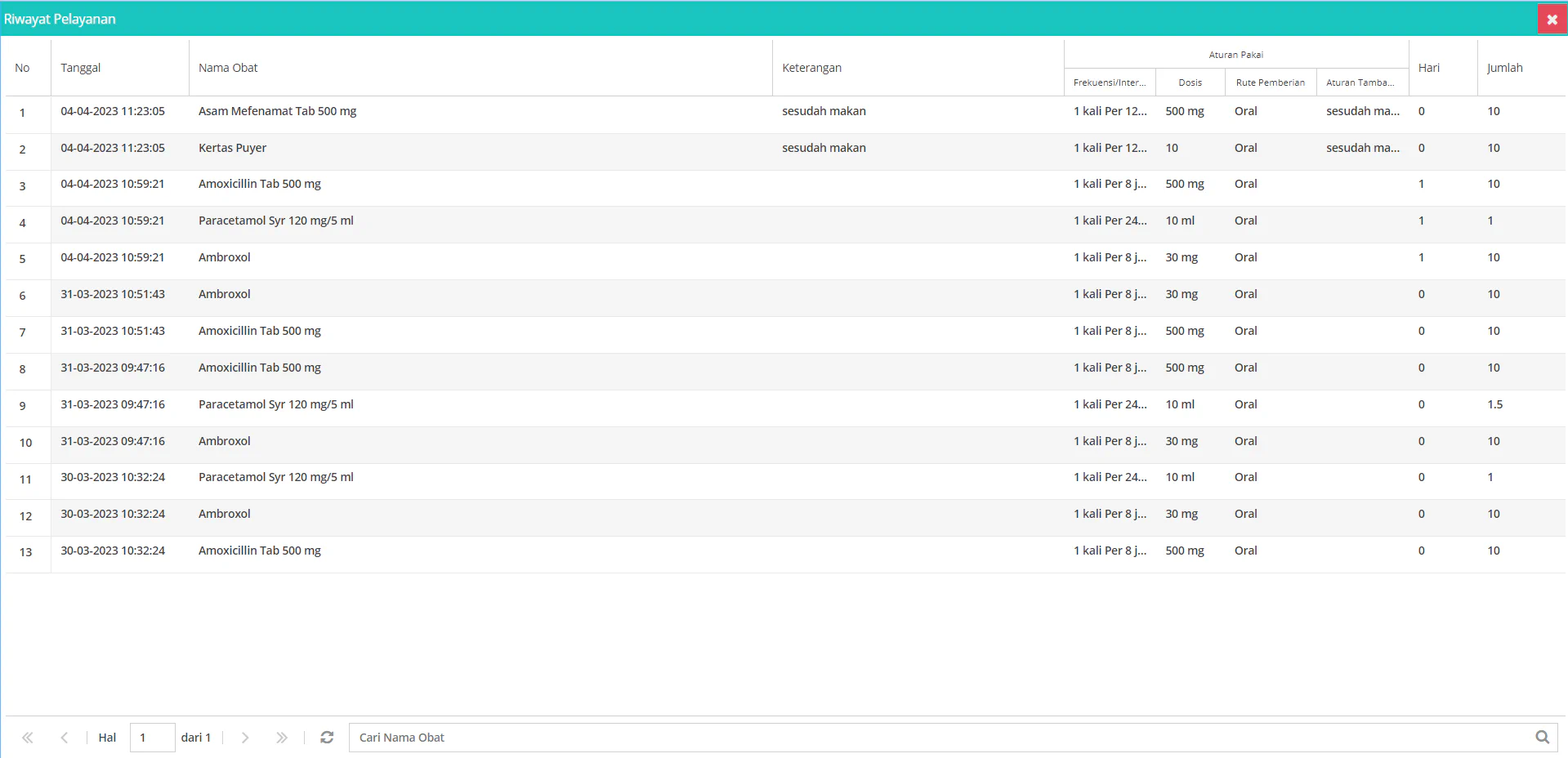1568x758 pixels.
Task: Close the Riwayat Pelayanan dialog
Action: point(1552,19)
